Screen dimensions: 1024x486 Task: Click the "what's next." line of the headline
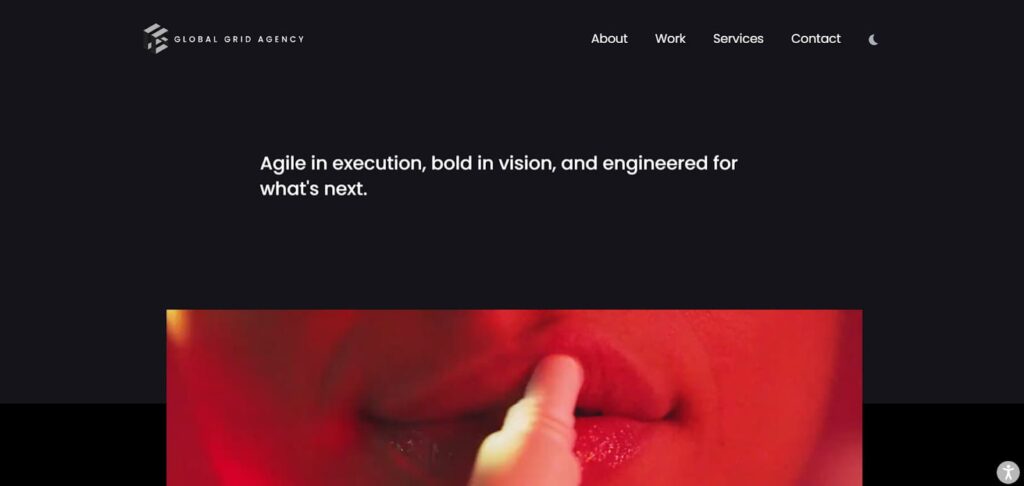(313, 189)
